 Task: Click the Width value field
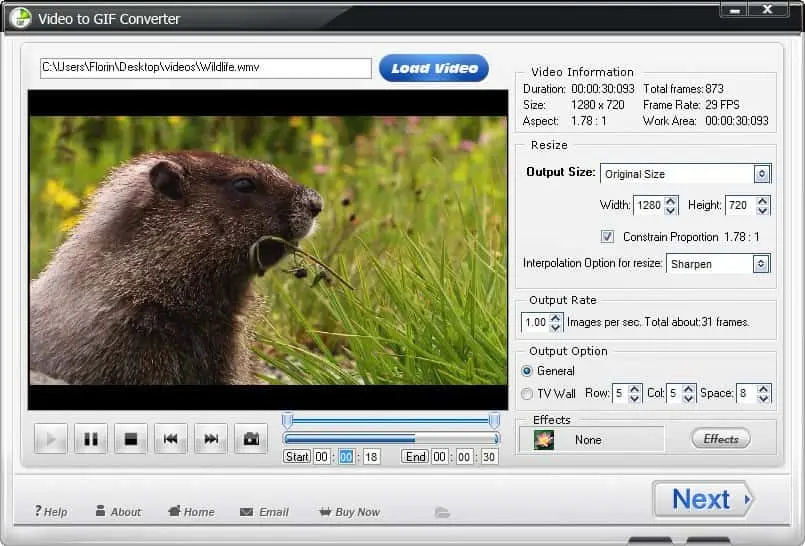(x=649, y=205)
